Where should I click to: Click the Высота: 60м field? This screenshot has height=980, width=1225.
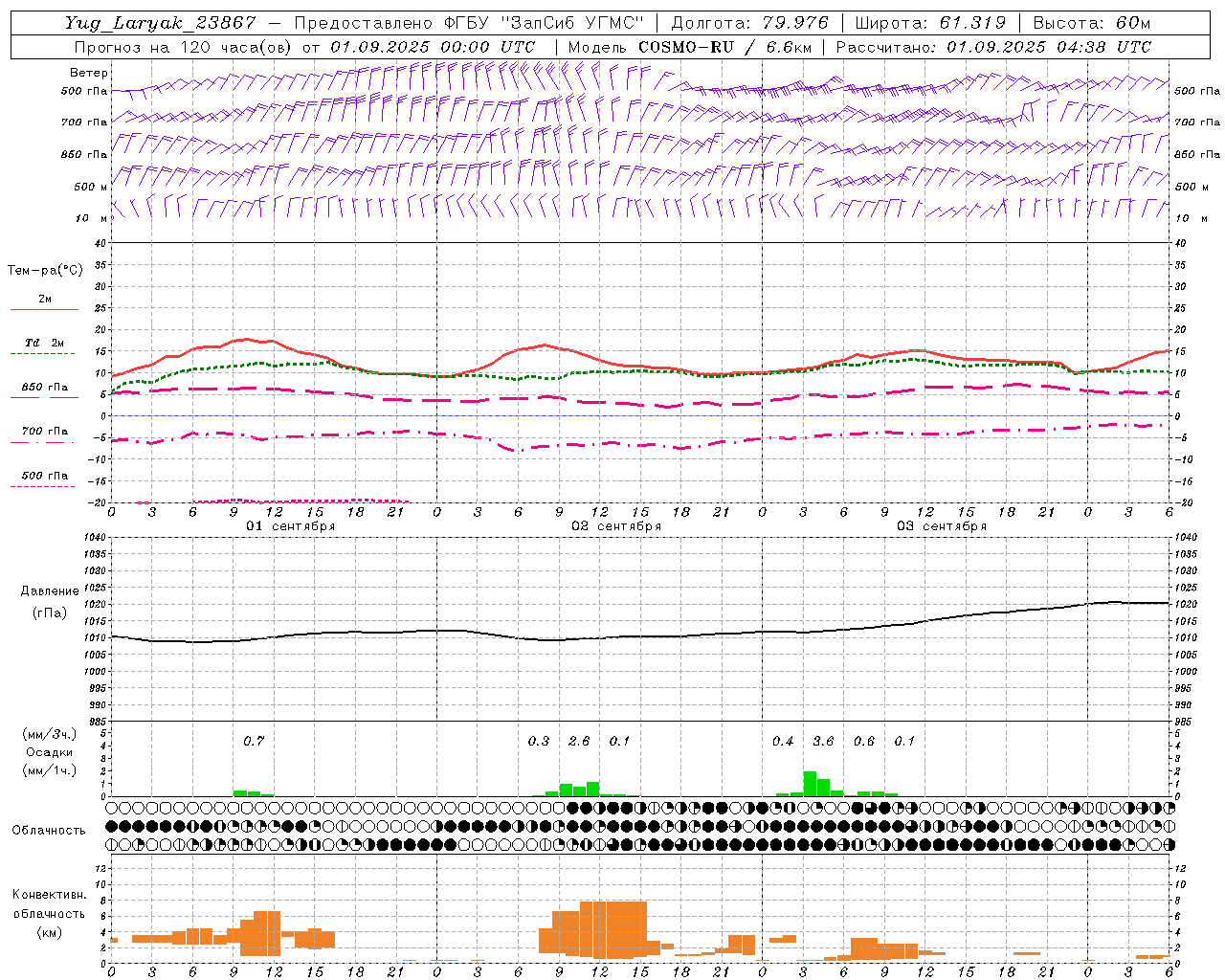pyautogui.click(x=1091, y=23)
